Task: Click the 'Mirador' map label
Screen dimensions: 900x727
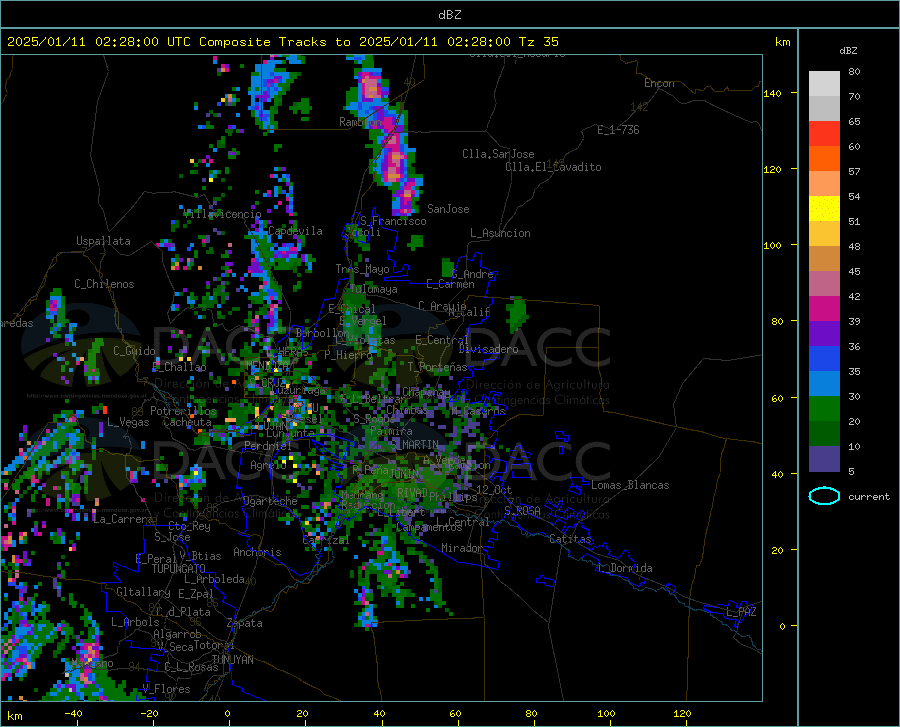Action: 461,548
